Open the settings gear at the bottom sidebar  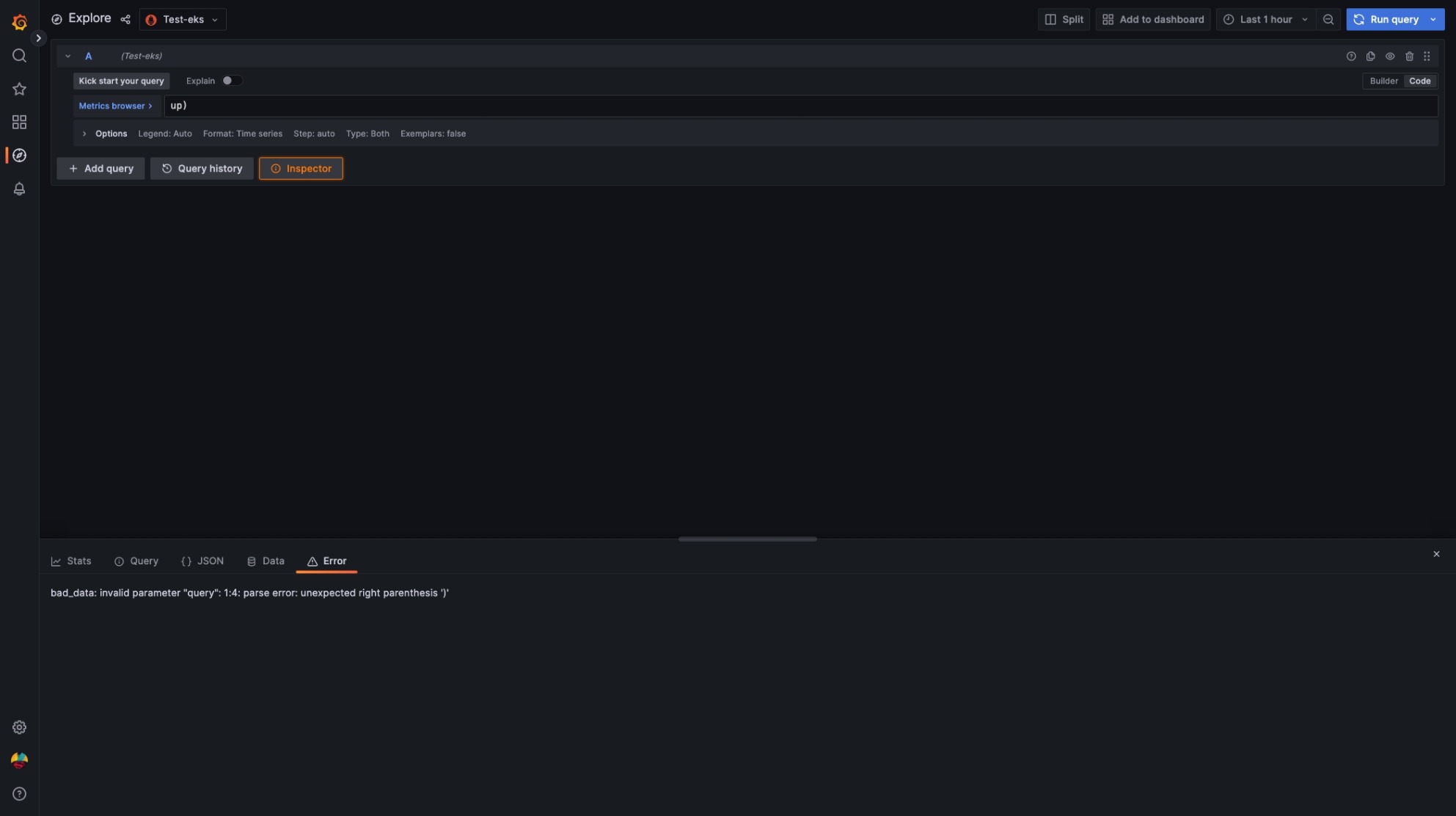[19, 726]
